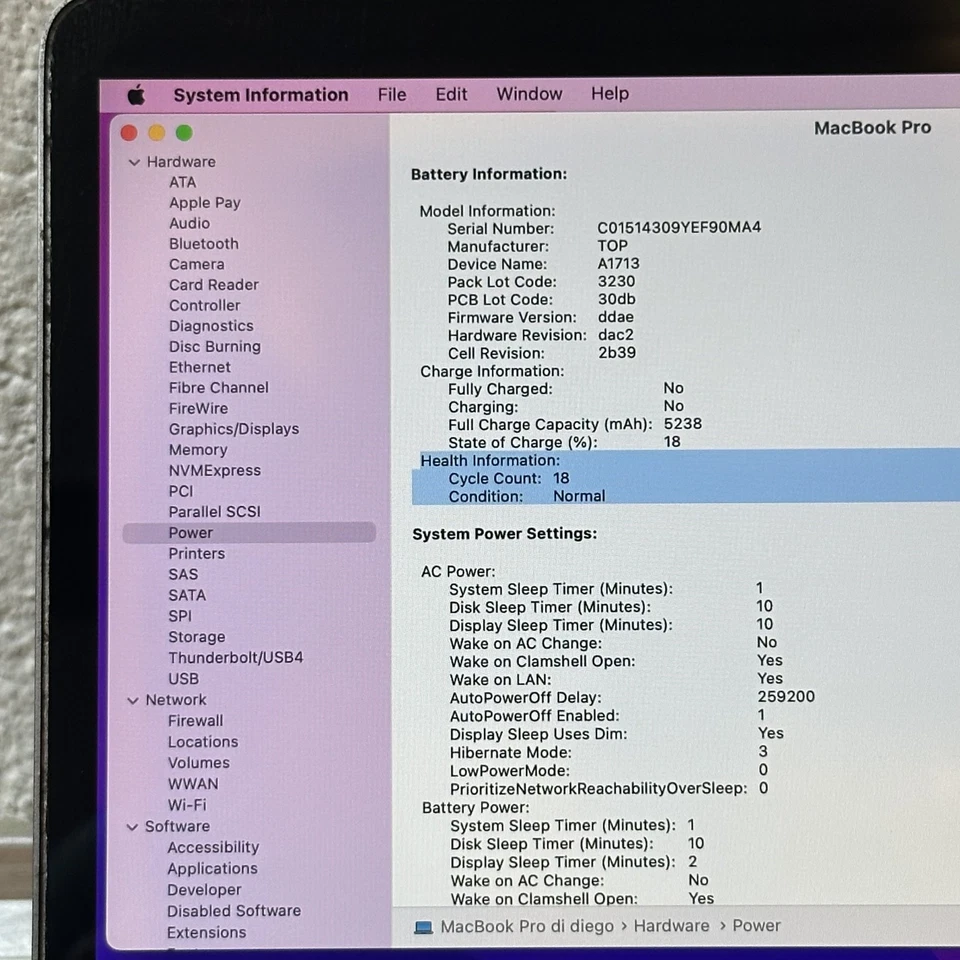Select Firewall under Network

coord(195,721)
